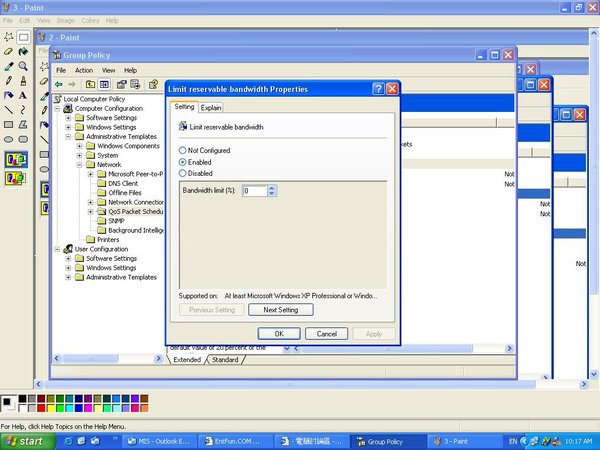
Task: Select the Rectangle shape tool in Paint
Action: tap(9, 125)
